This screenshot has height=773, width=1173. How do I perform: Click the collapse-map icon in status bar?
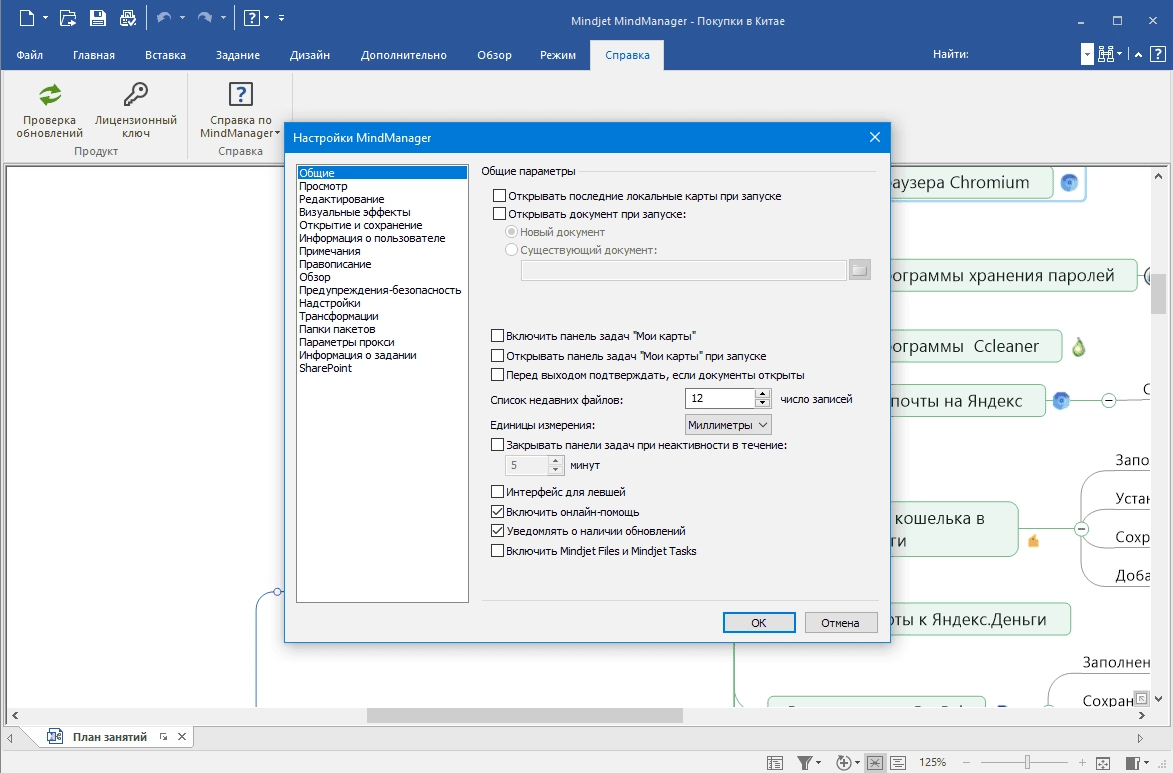pos(875,763)
